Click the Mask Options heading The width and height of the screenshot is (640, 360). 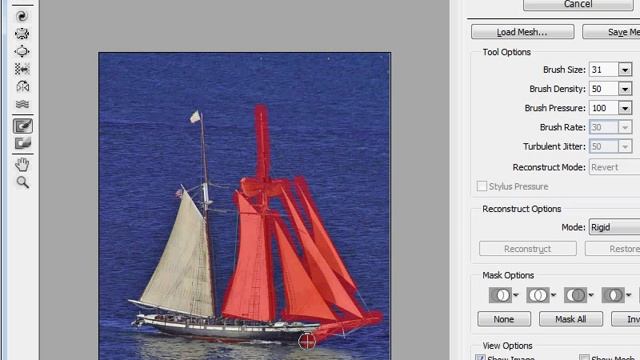[x=508, y=276]
